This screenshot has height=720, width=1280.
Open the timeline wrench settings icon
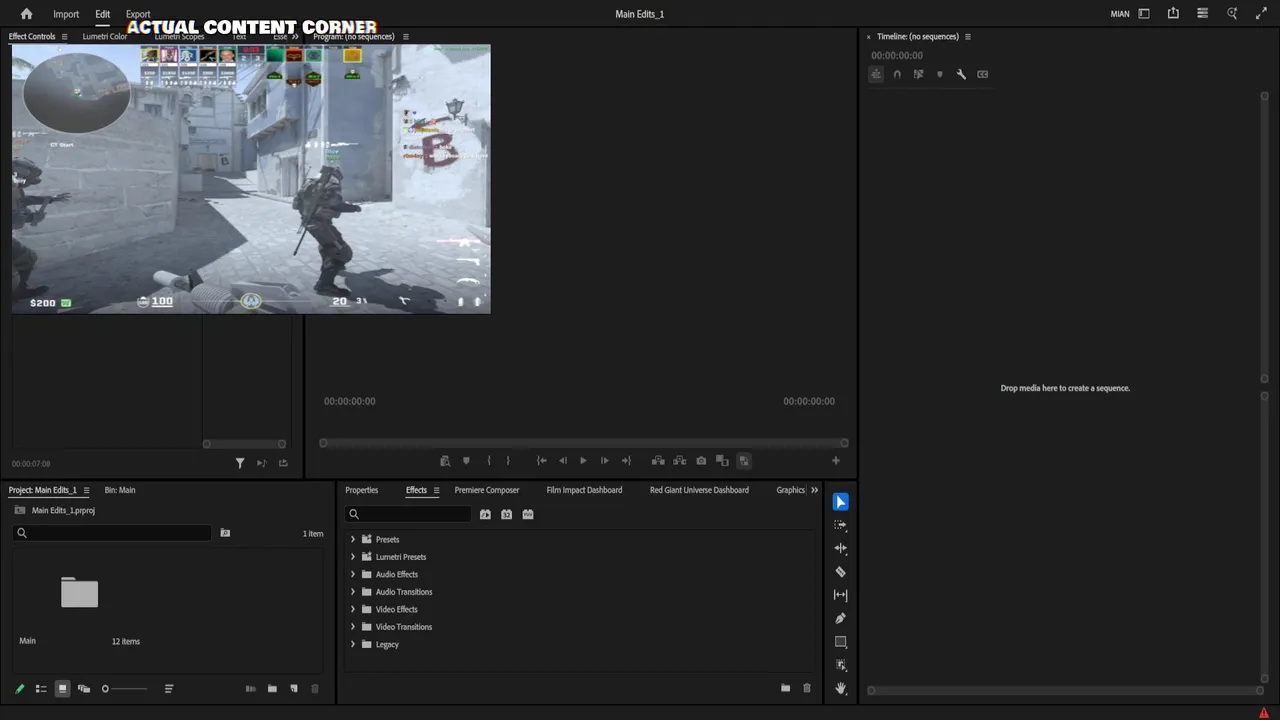point(961,74)
